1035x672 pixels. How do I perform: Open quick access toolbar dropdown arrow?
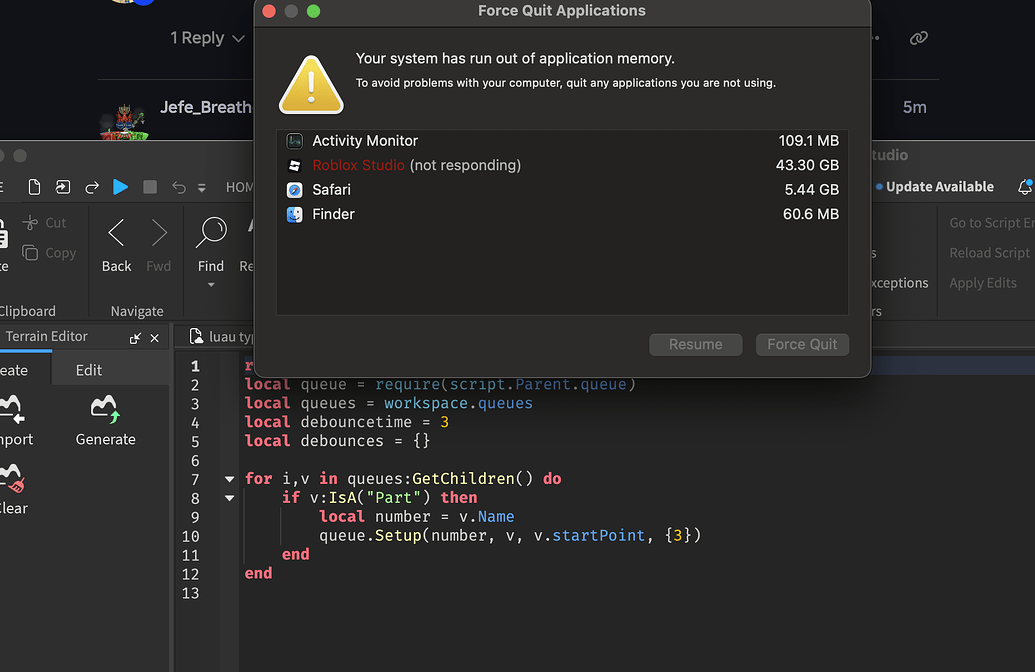(x=202, y=188)
